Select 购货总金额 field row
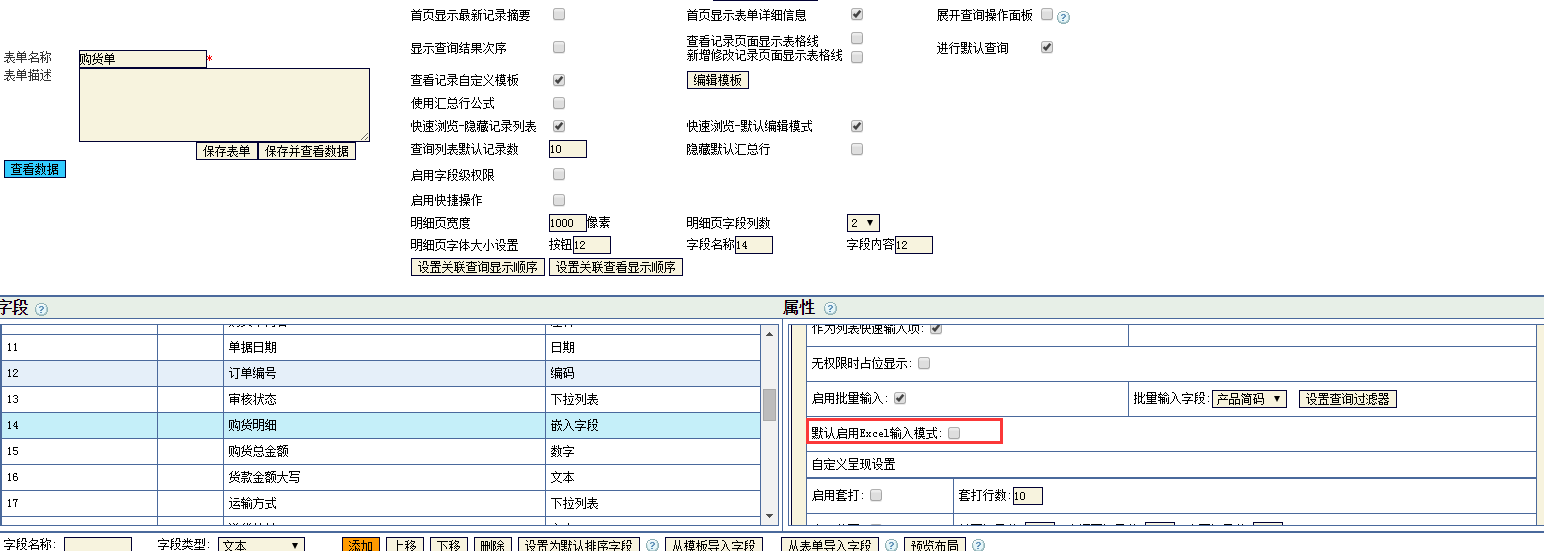 (x=380, y=451)
